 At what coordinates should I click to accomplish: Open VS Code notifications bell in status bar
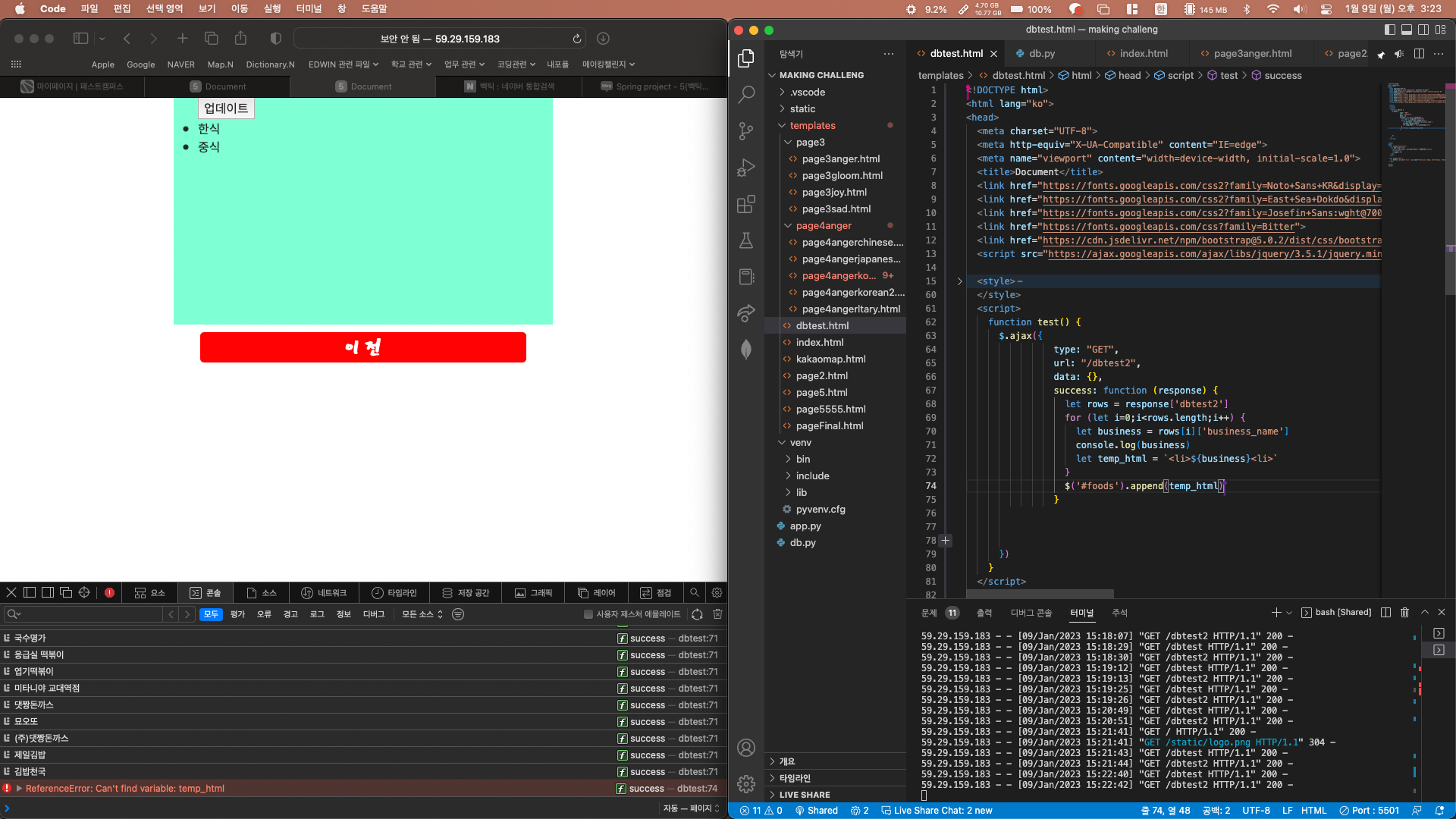click(1439, 811)
